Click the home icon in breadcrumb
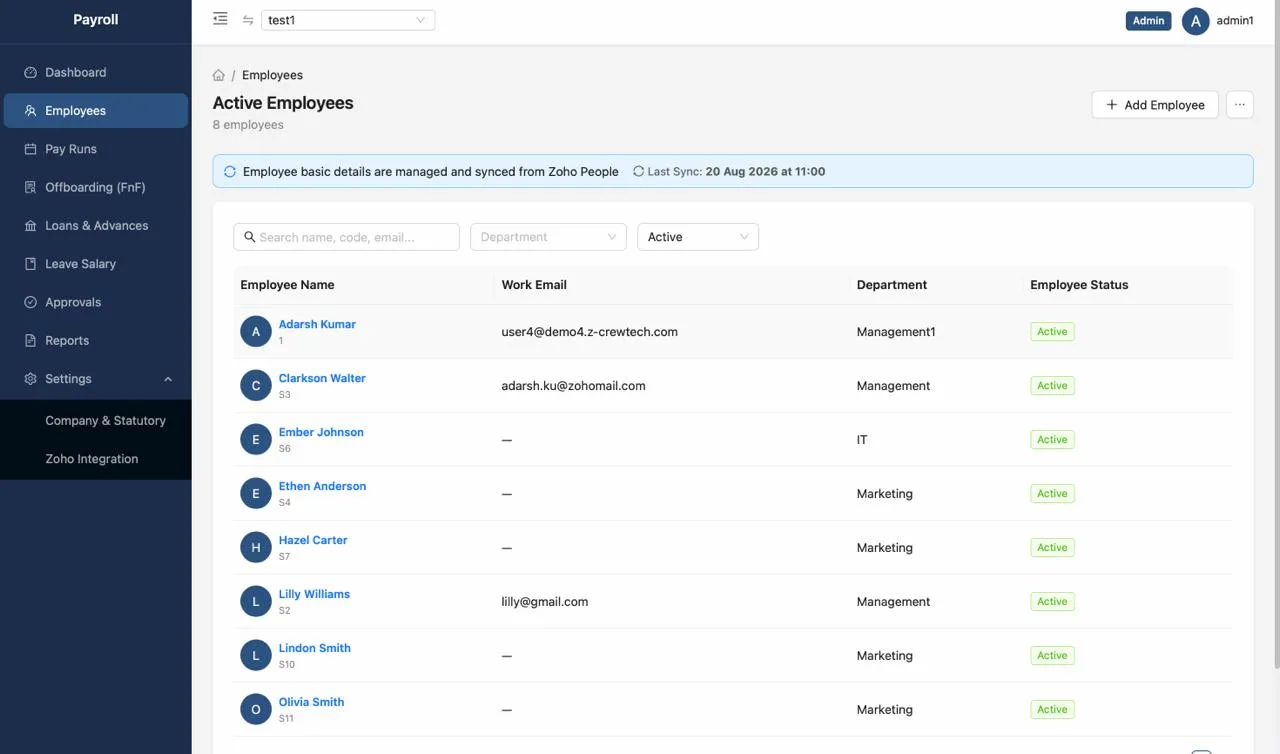The image size is (1280, 754). (x=219, y=75)
